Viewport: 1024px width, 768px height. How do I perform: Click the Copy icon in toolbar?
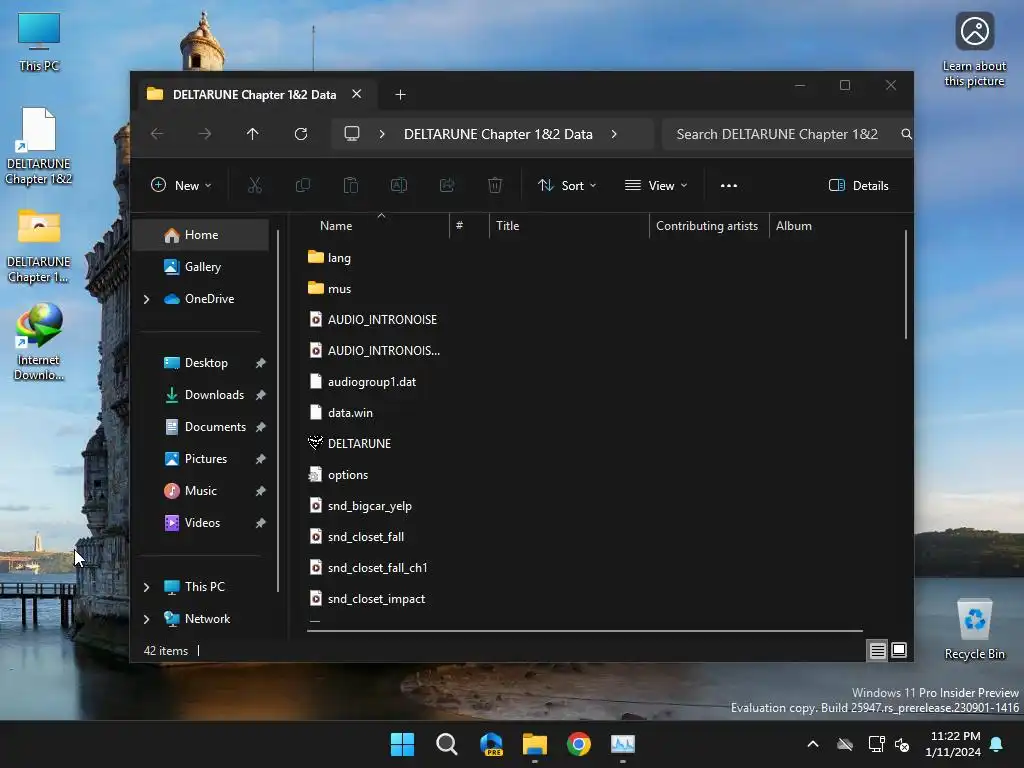point(302,185)
